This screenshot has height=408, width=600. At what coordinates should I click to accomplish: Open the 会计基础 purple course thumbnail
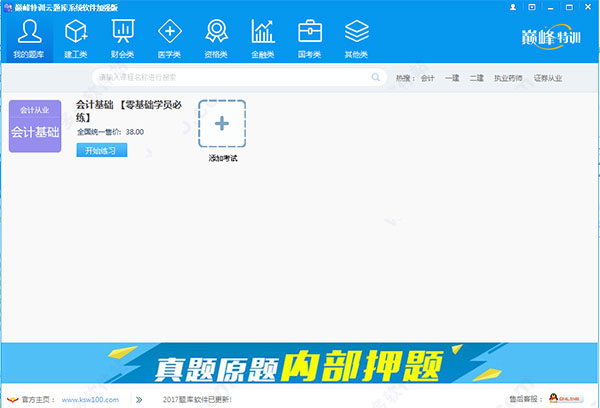[35, 126]
